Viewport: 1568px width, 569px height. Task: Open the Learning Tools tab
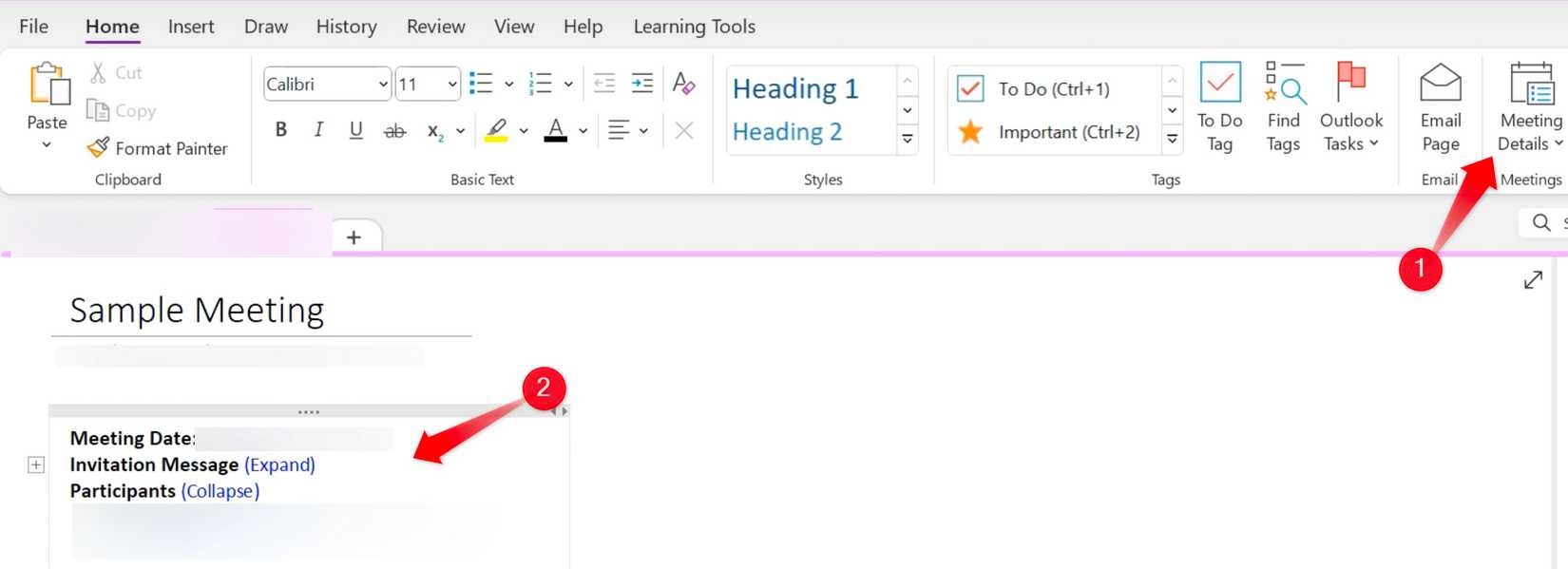695,27
